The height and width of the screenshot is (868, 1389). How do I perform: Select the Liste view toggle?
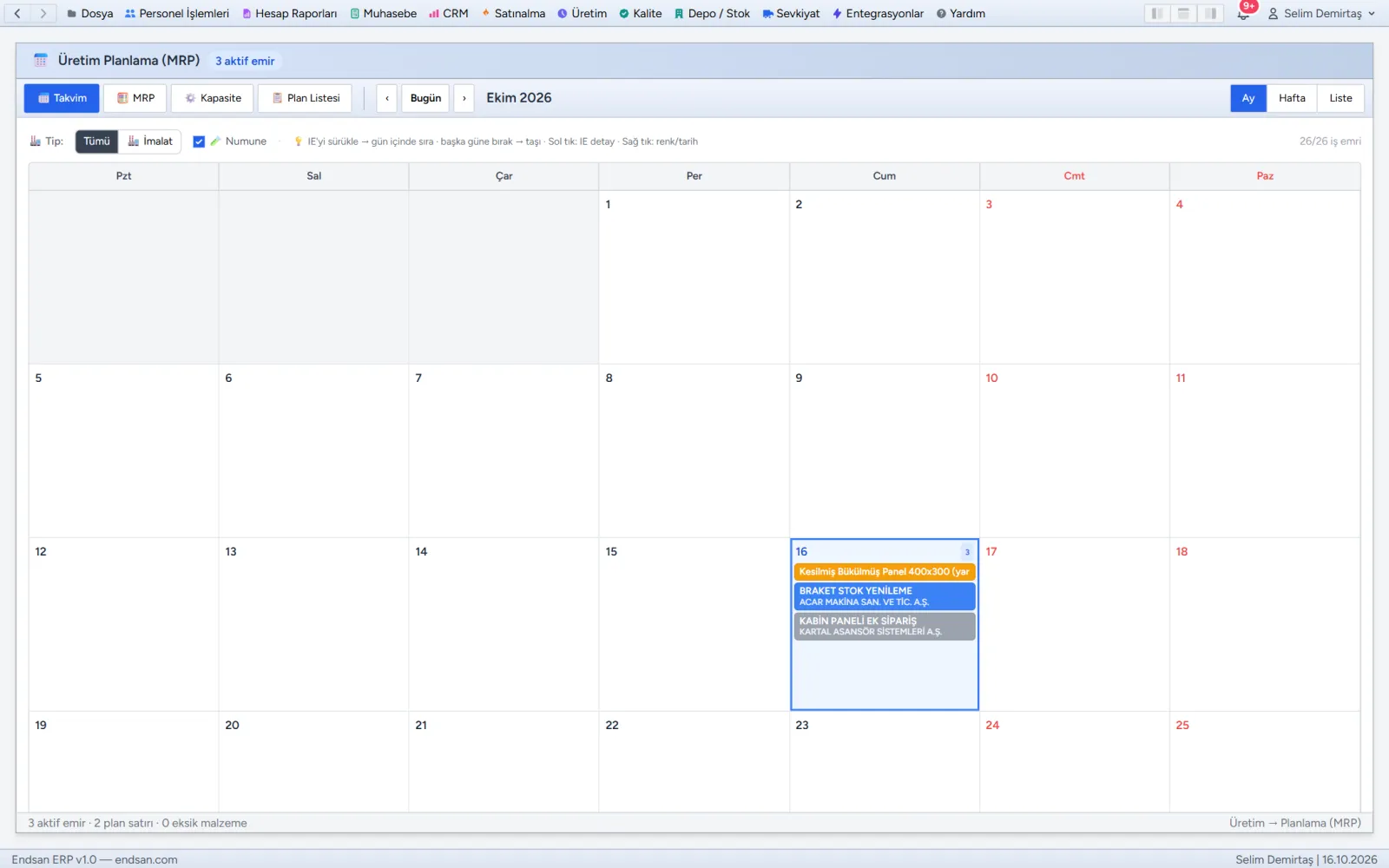1340,98
